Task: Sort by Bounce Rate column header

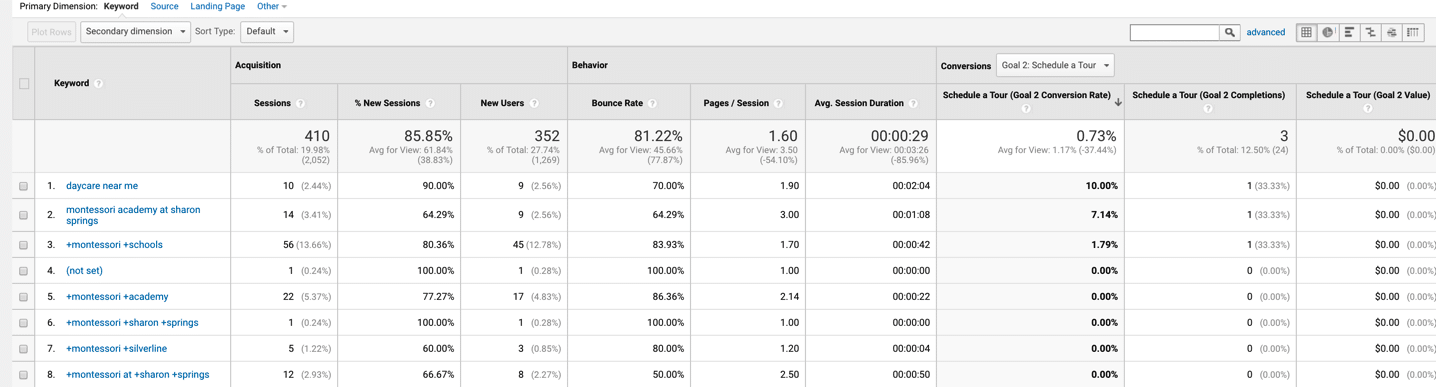Action: tap(617, 103)
